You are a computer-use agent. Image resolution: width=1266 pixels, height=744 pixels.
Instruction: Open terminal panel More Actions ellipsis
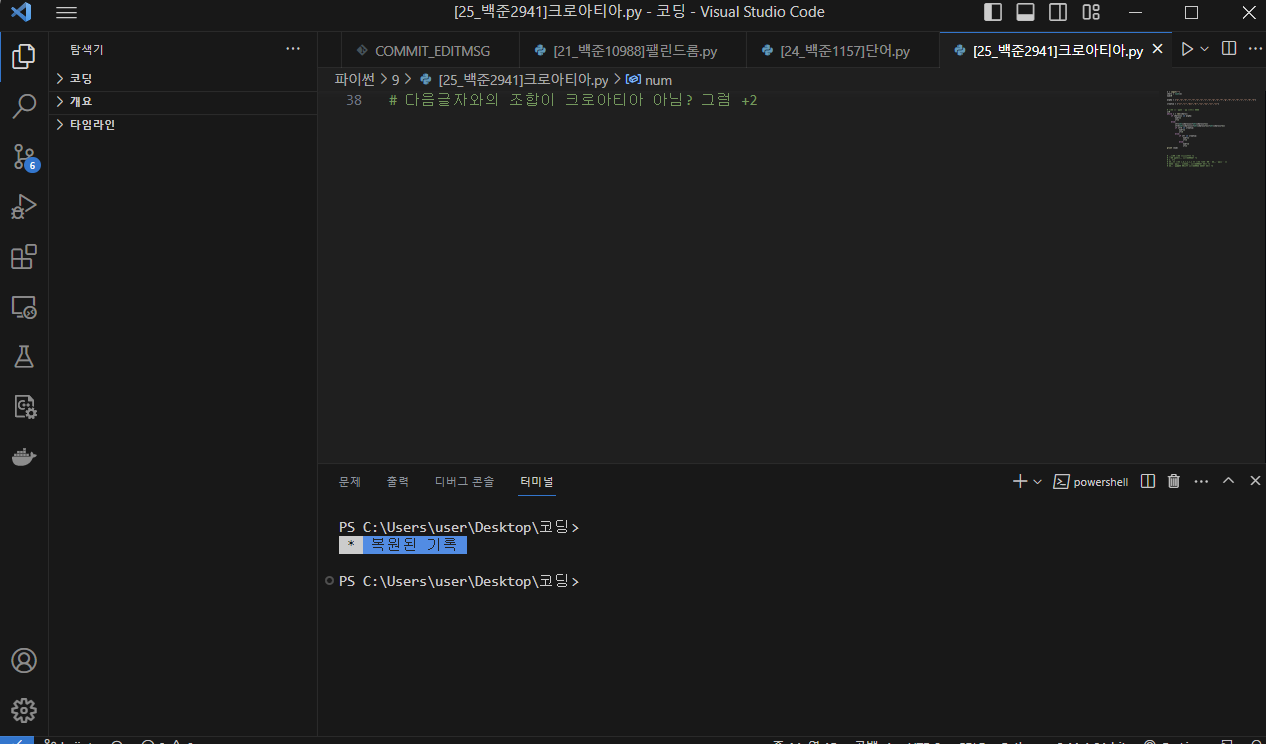pos(1201,481)
